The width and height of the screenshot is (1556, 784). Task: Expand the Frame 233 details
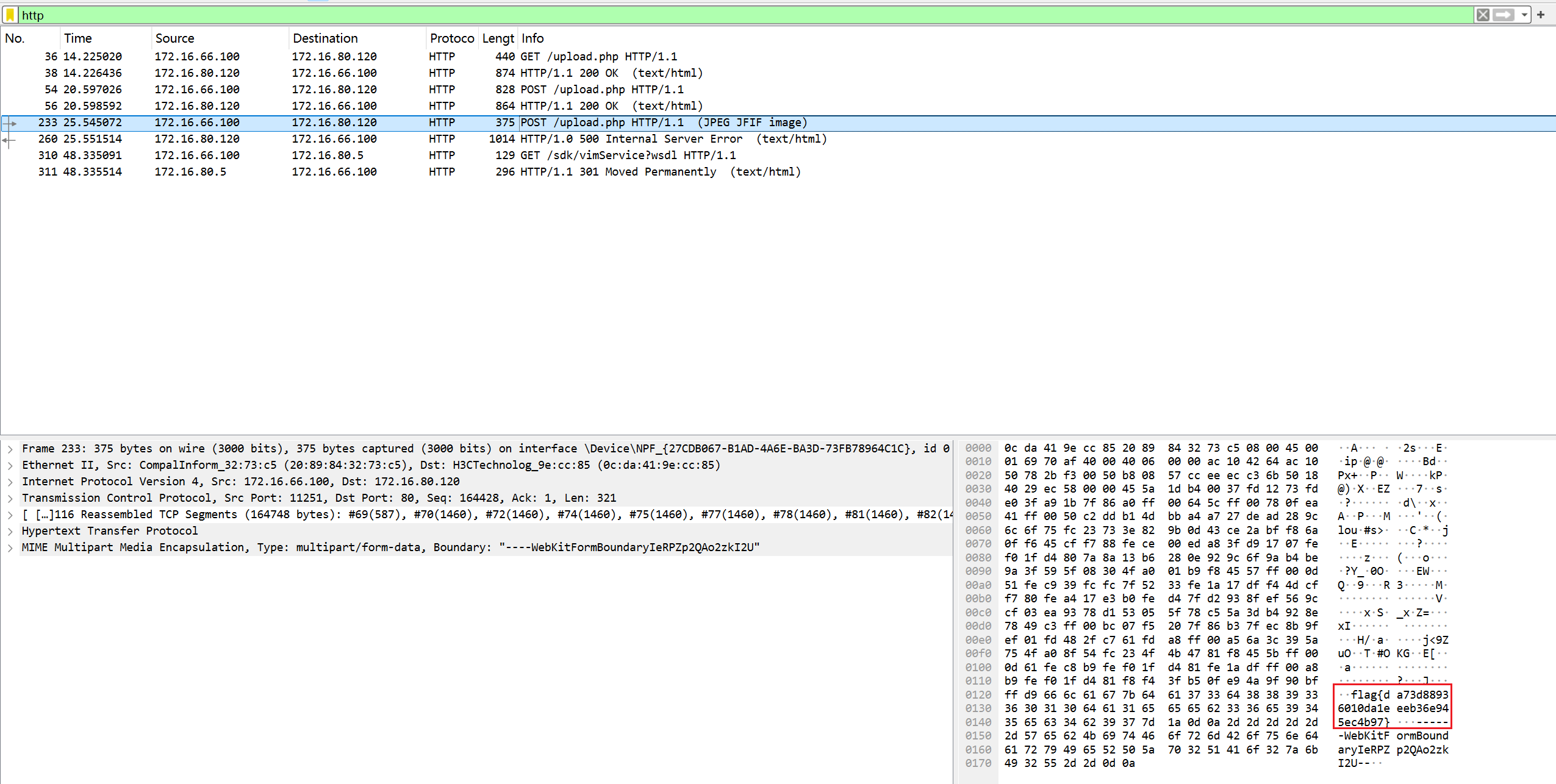tap(10, 449)
